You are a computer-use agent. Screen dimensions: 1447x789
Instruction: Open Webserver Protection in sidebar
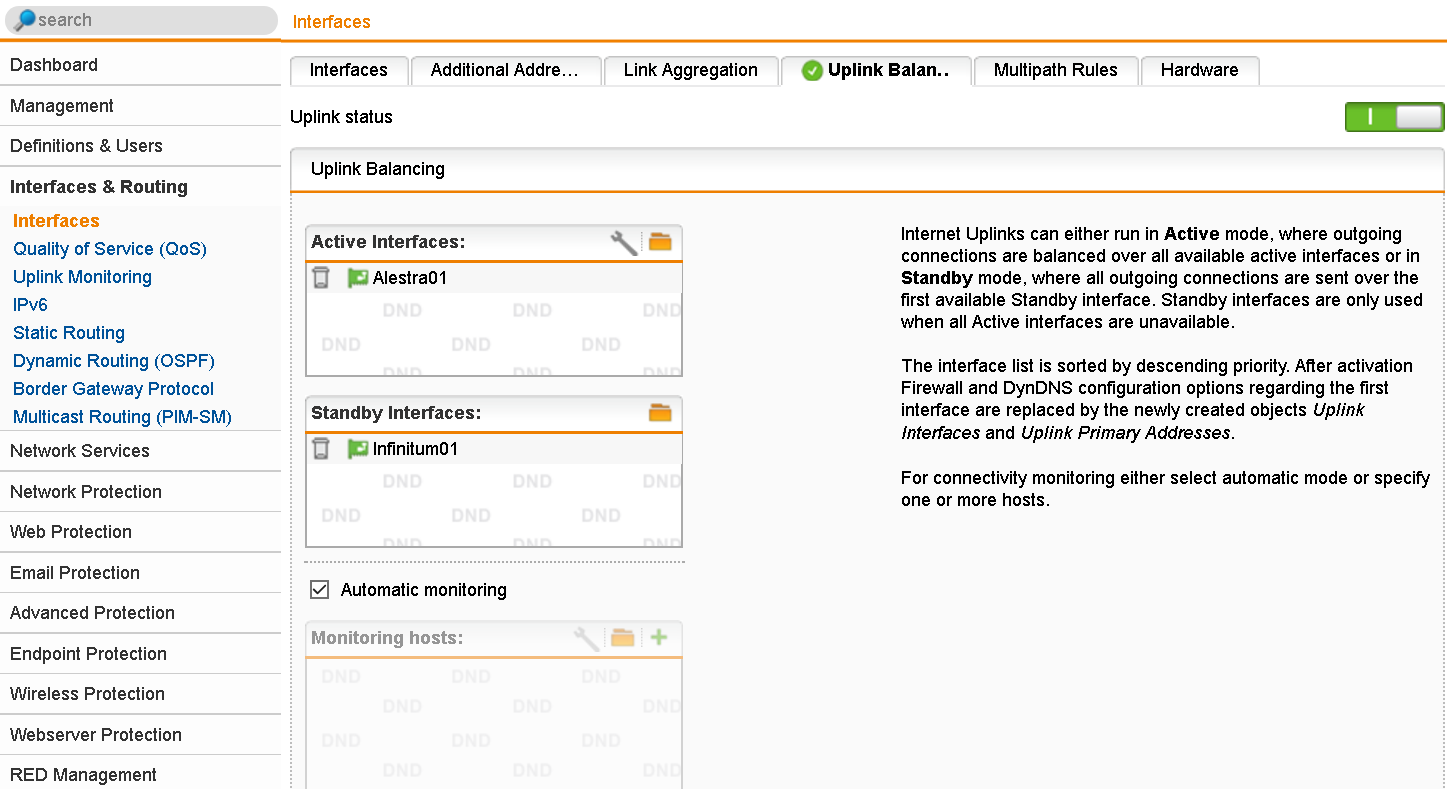tap(140, 735)
